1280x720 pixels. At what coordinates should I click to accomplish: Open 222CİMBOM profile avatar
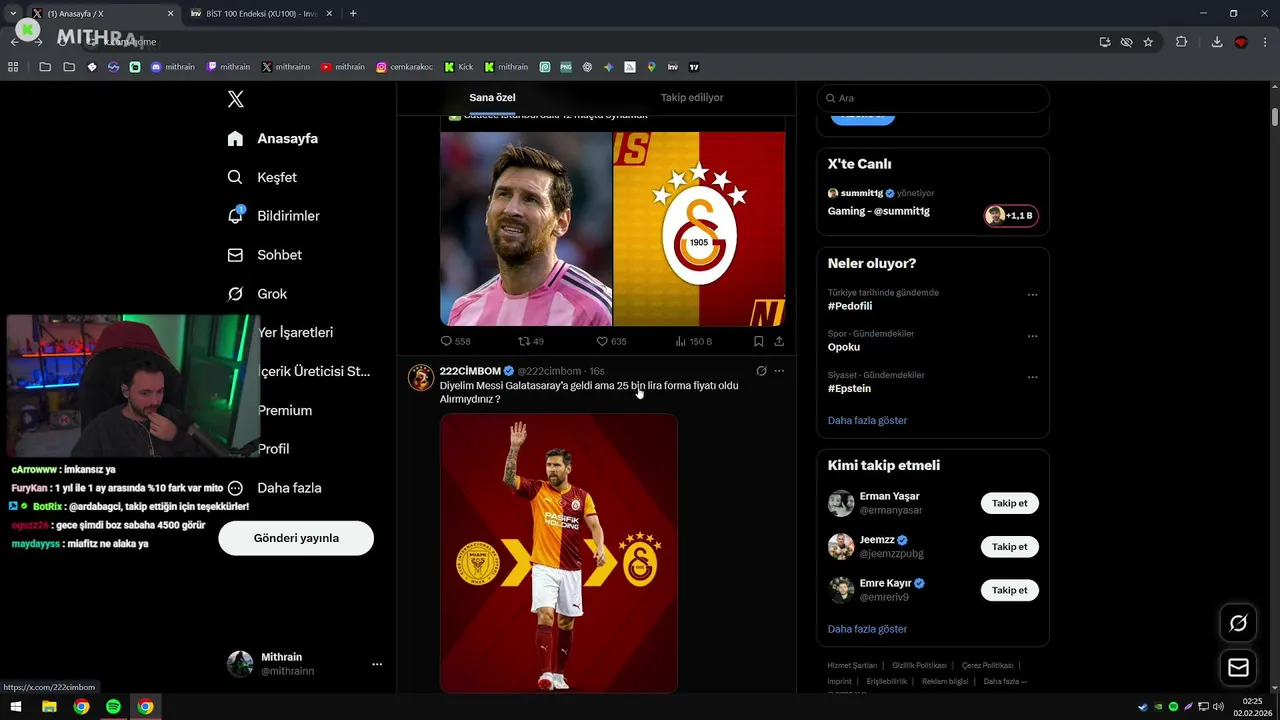421,377
